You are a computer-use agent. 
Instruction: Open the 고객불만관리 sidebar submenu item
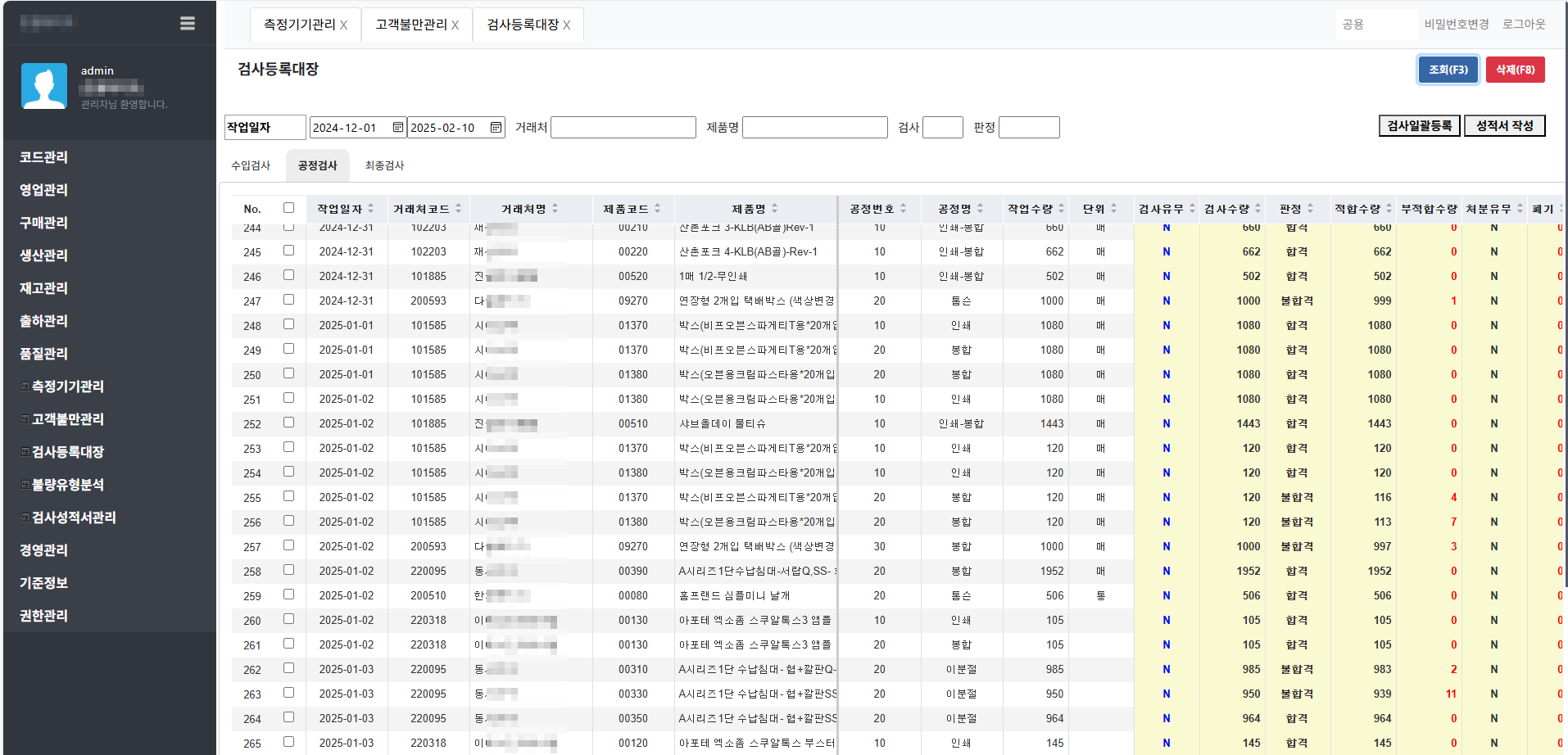pyautogui.click(x=67, y=419)
